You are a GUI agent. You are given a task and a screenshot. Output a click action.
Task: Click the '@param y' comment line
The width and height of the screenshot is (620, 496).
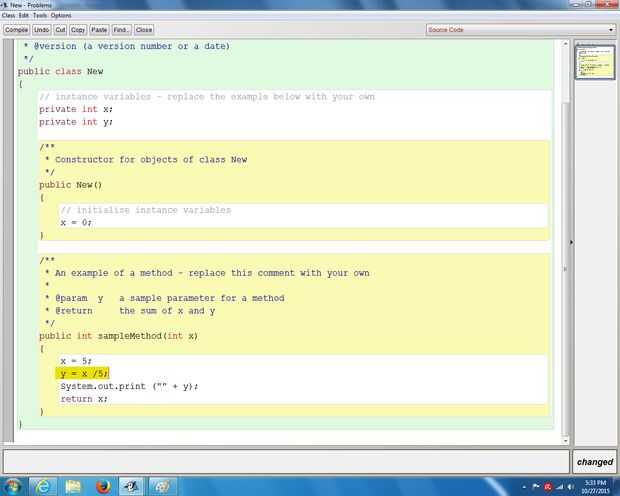click(x=164, y=298)
